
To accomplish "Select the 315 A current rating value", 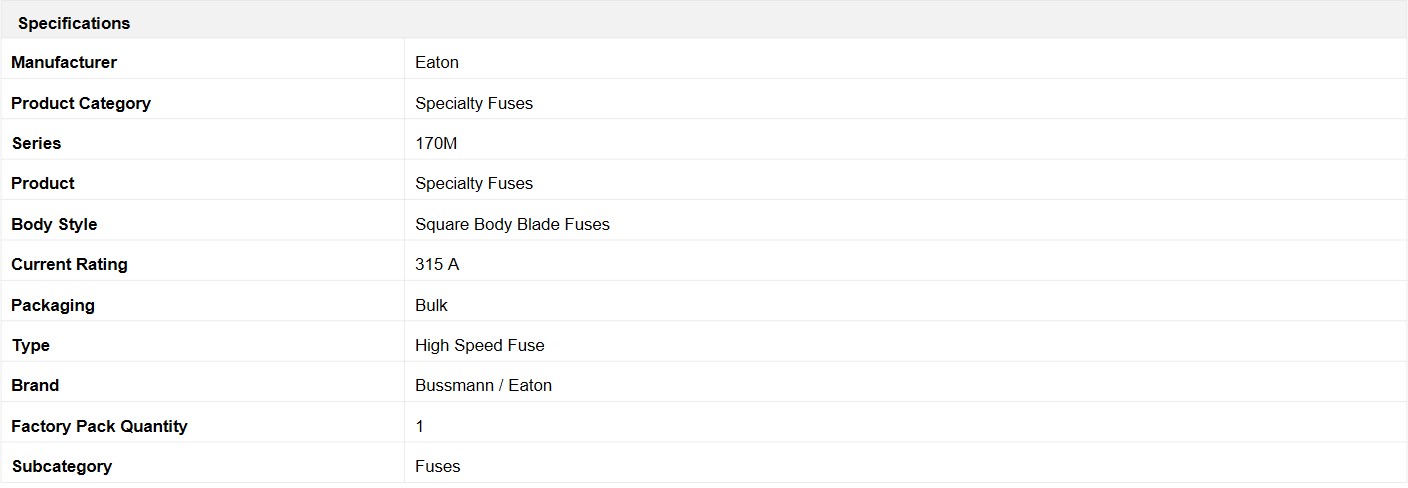I will point(437,264).
